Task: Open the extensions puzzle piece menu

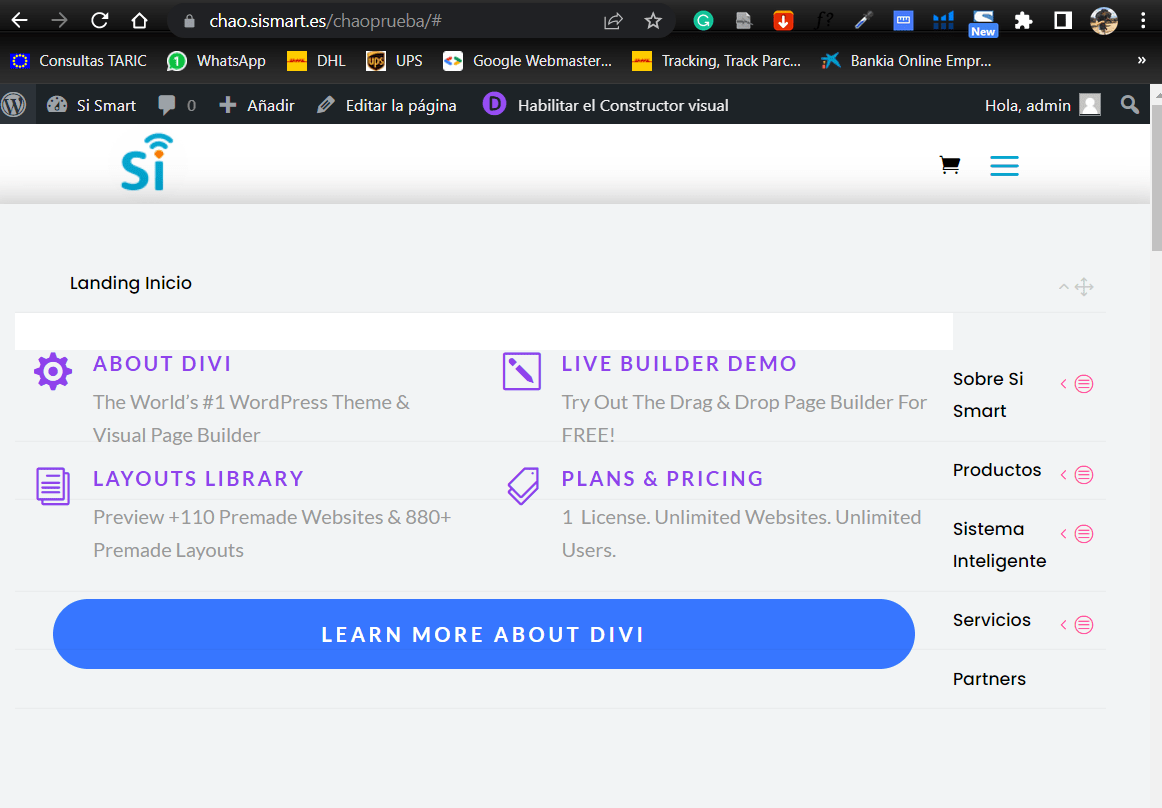Action: tap(1023, 21)
